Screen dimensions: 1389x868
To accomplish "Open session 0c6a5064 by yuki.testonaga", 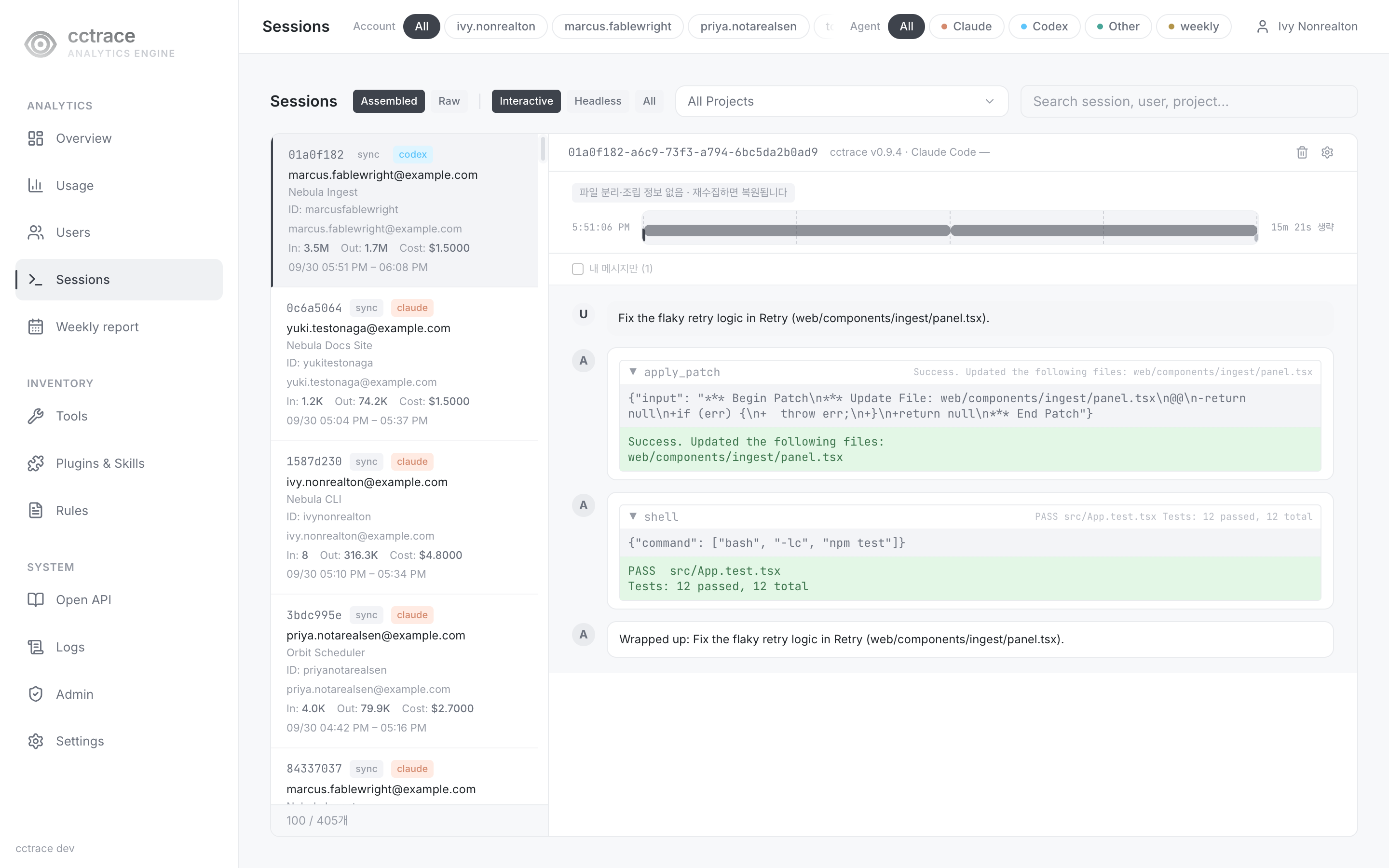I will pos(405,364).
